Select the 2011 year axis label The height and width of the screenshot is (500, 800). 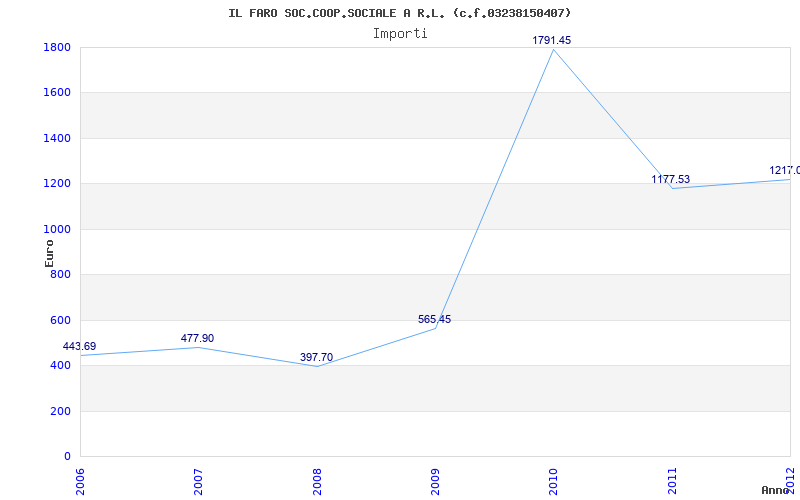[672, 482]
